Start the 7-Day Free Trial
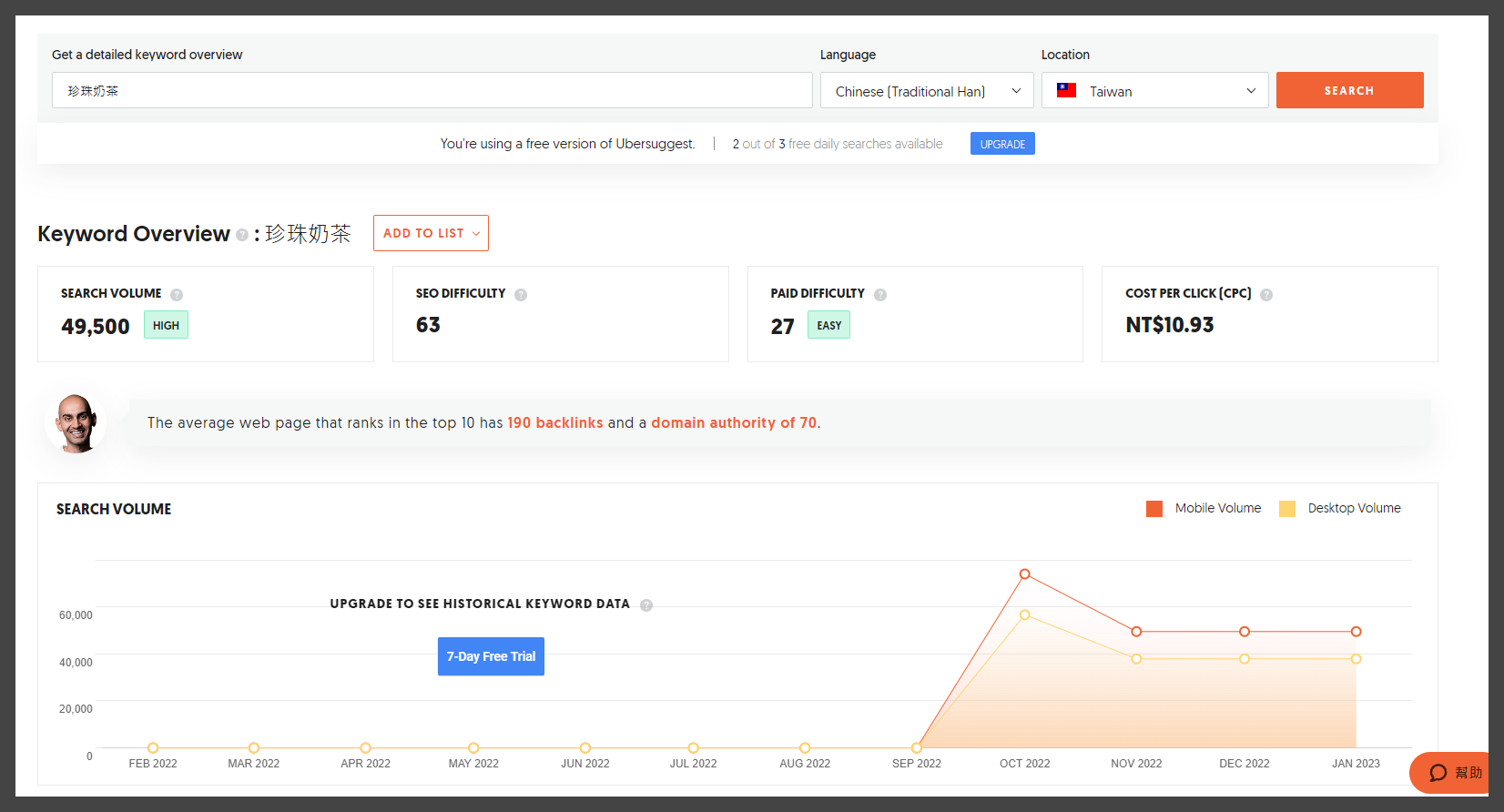Viewport: 1504px width, 812px height. [x=491, y=656]
